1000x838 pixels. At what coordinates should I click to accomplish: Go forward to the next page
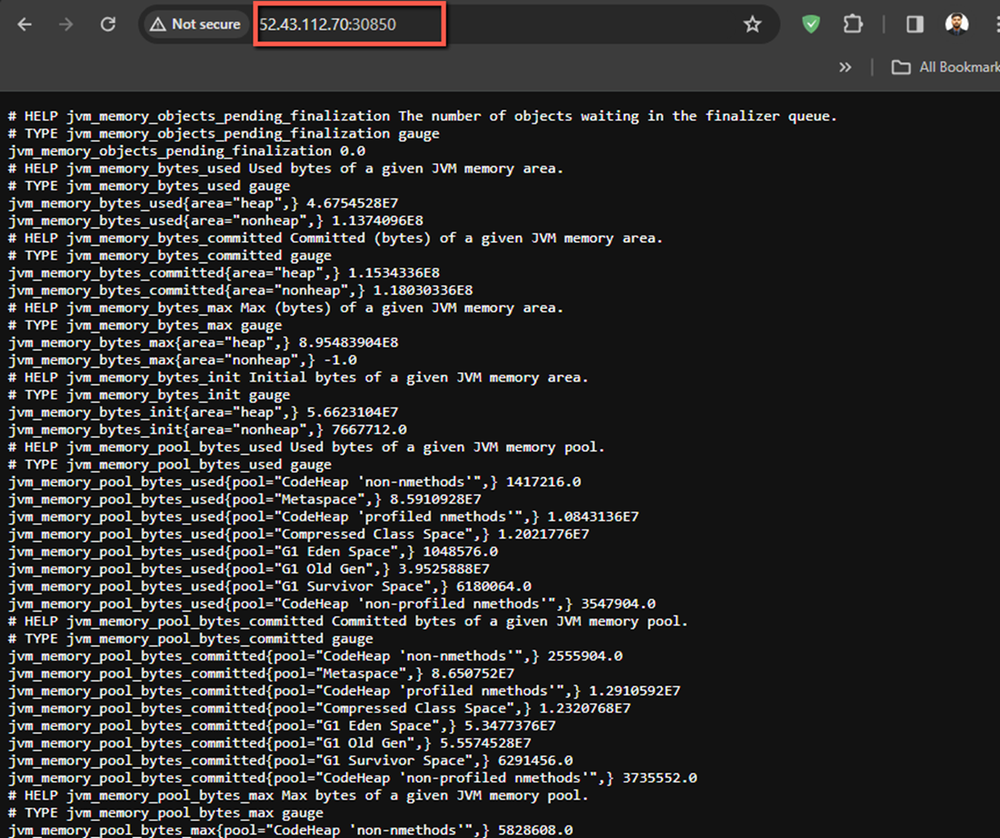pos(62,24)
